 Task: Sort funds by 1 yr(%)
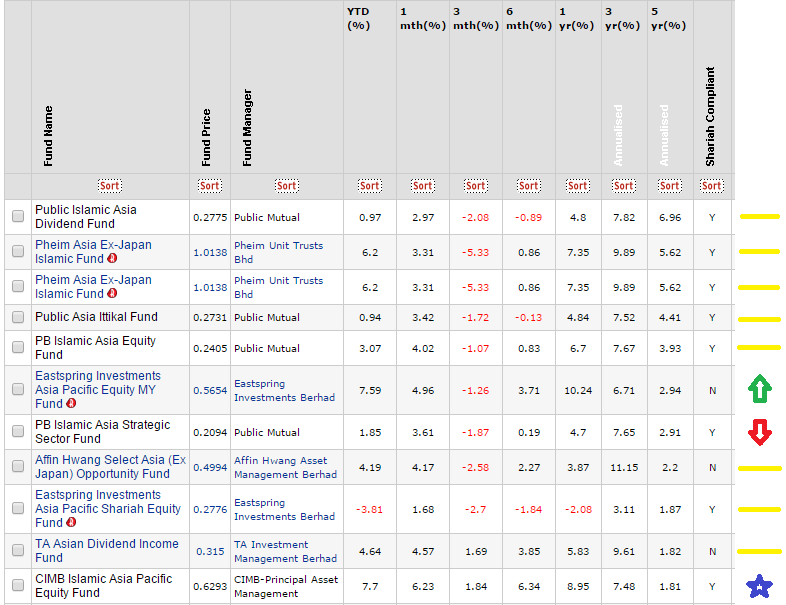(x=577, y=186)
